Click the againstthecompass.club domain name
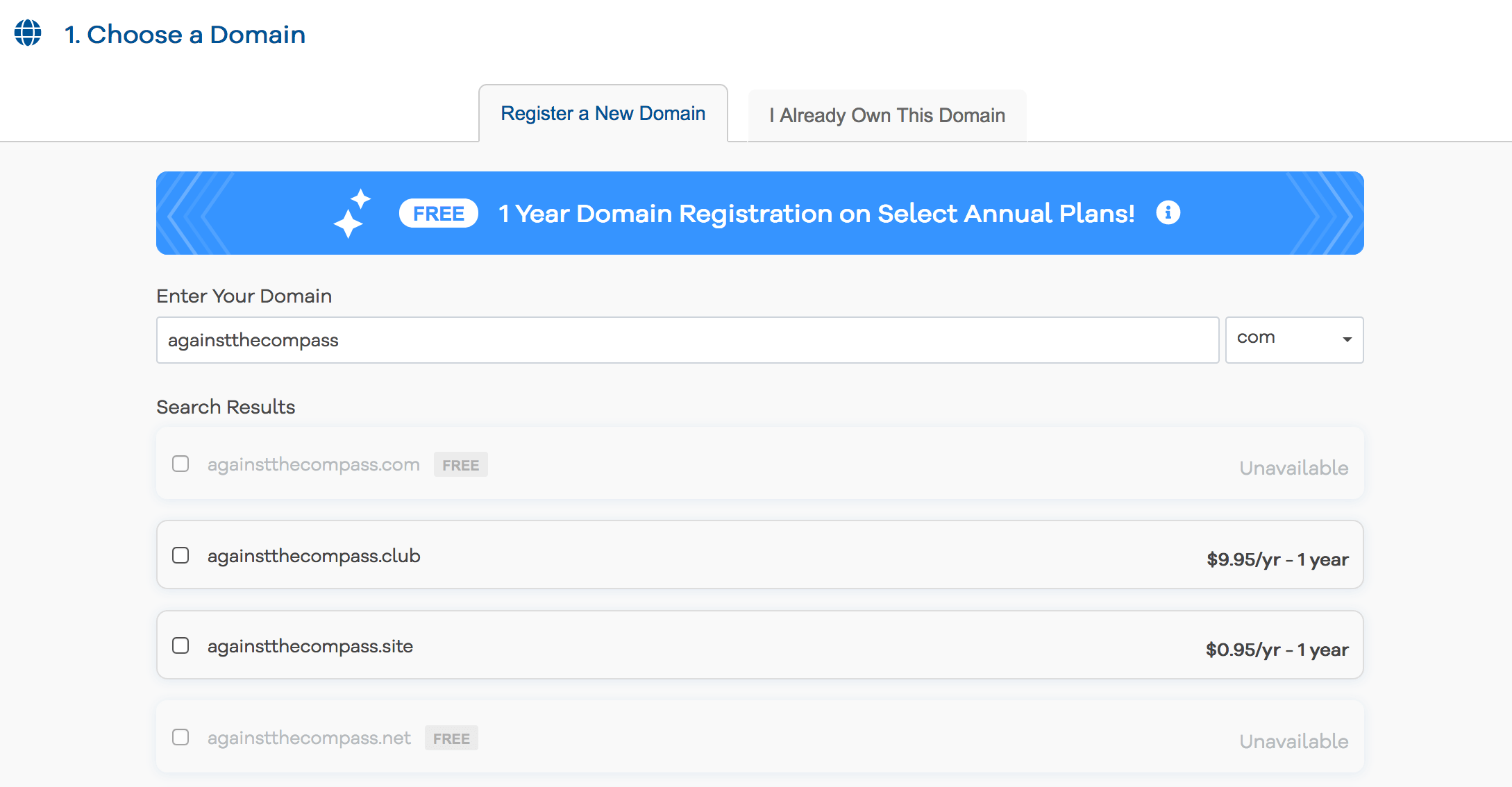1512x787 pixels. [x=314, y=556]
